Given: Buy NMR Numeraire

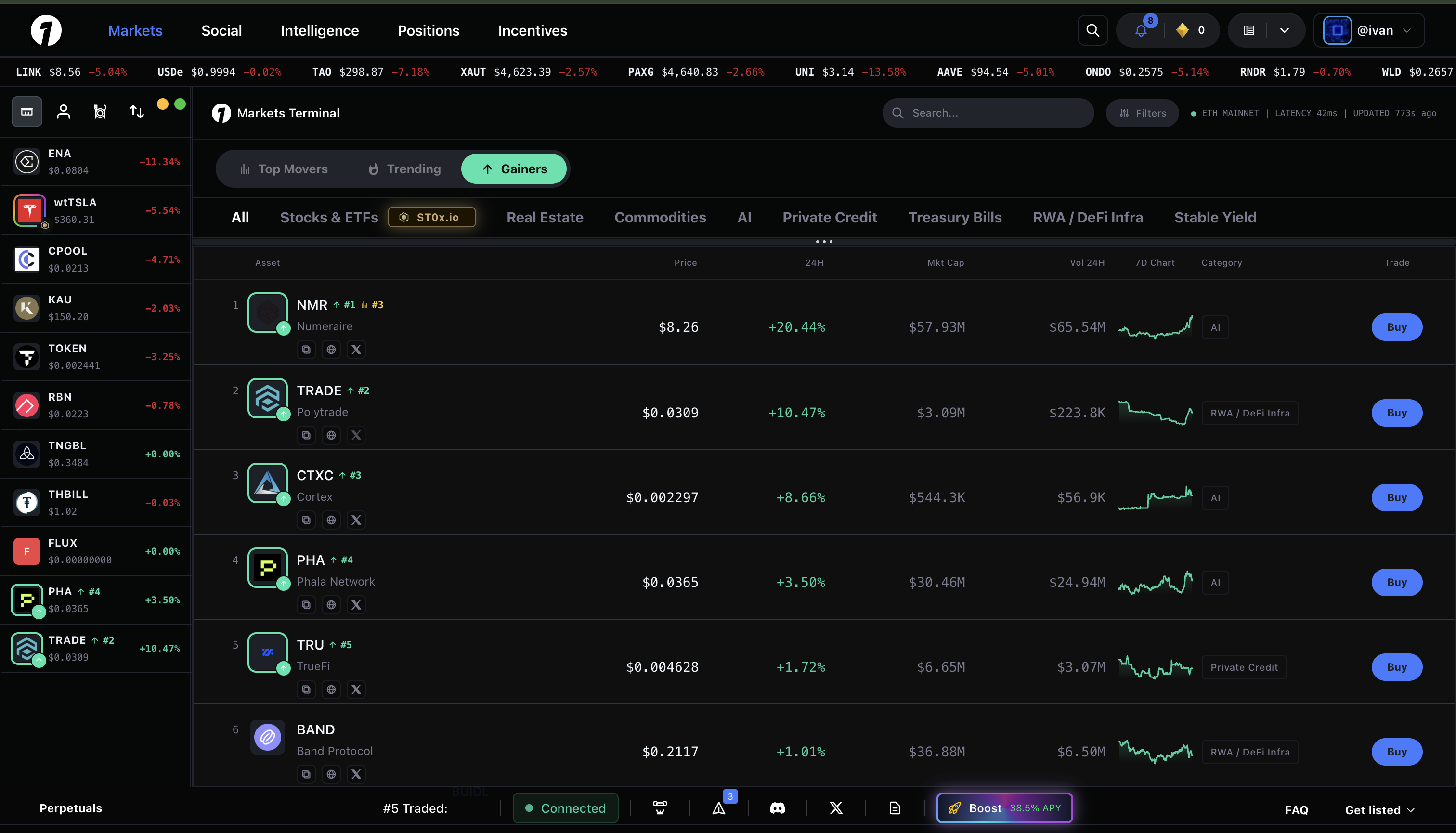Looking at the screenshot, I should (x=1396, y=327).
